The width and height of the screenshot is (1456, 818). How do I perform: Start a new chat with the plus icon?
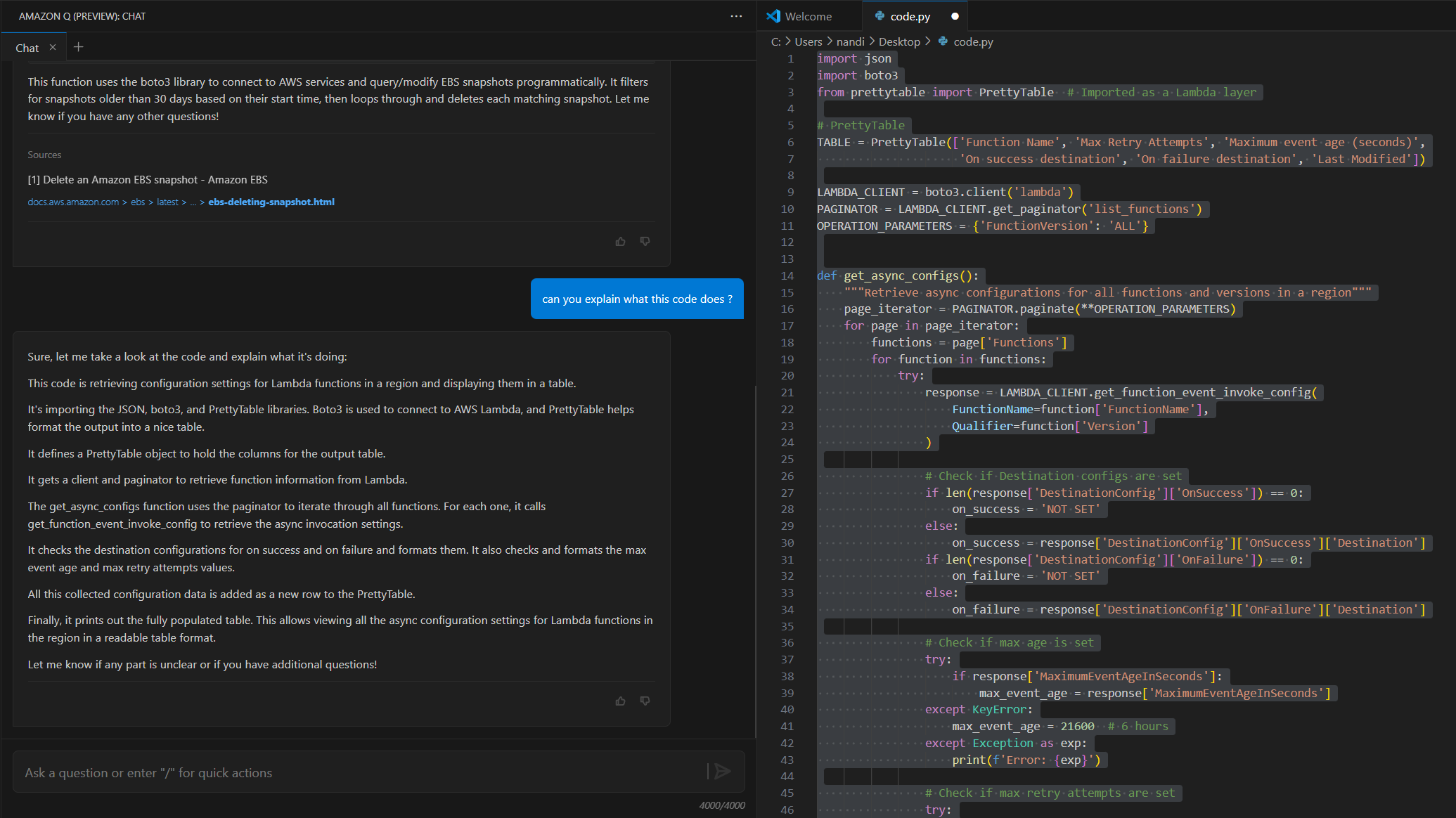78,47
